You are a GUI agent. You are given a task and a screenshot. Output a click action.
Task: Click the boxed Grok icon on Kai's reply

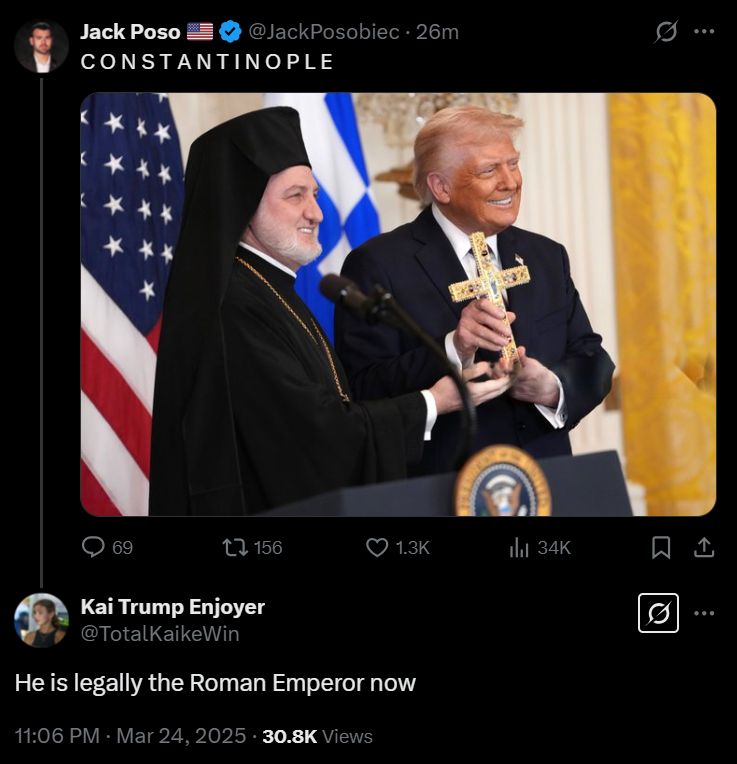(658, 613)
